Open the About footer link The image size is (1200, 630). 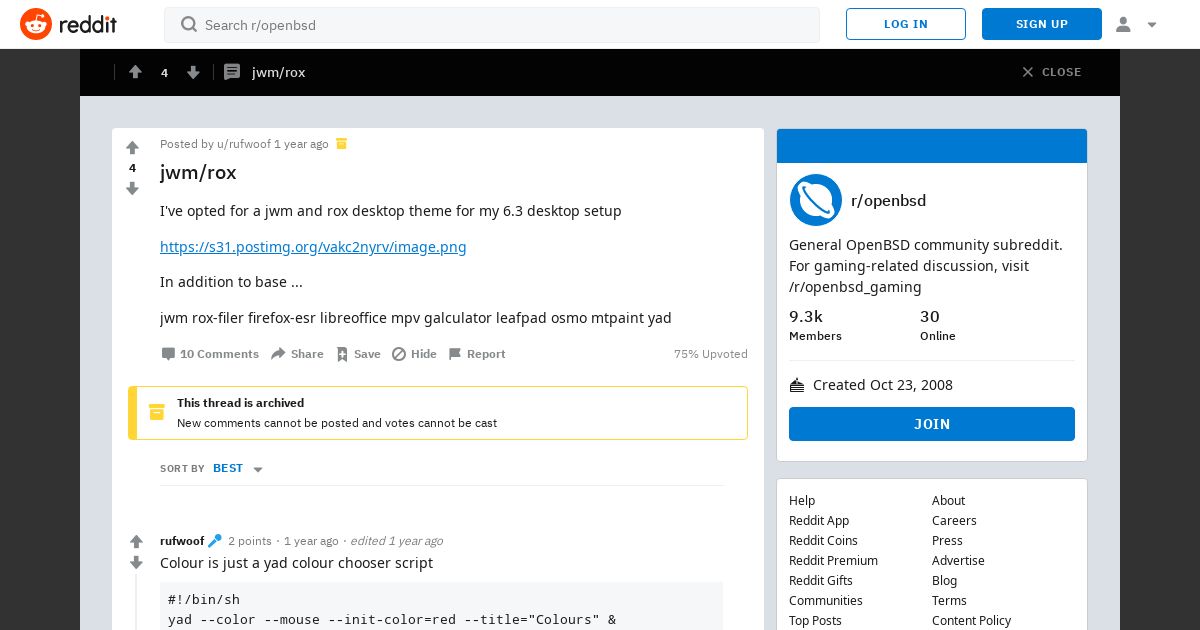pos(948,501)
